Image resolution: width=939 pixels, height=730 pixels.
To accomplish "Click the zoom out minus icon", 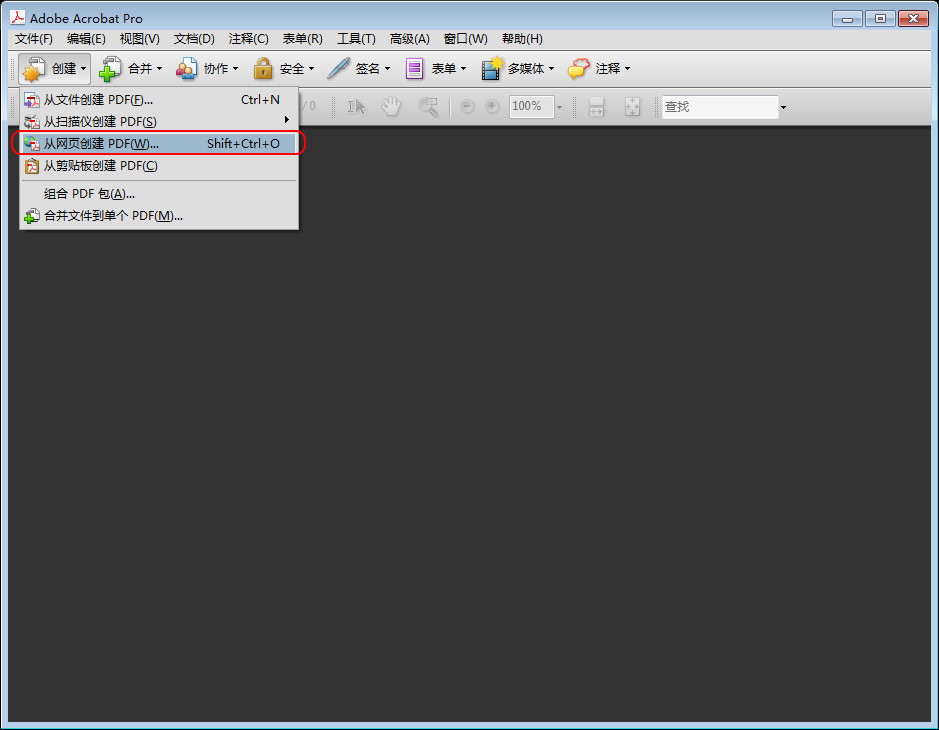I will 467,107.
